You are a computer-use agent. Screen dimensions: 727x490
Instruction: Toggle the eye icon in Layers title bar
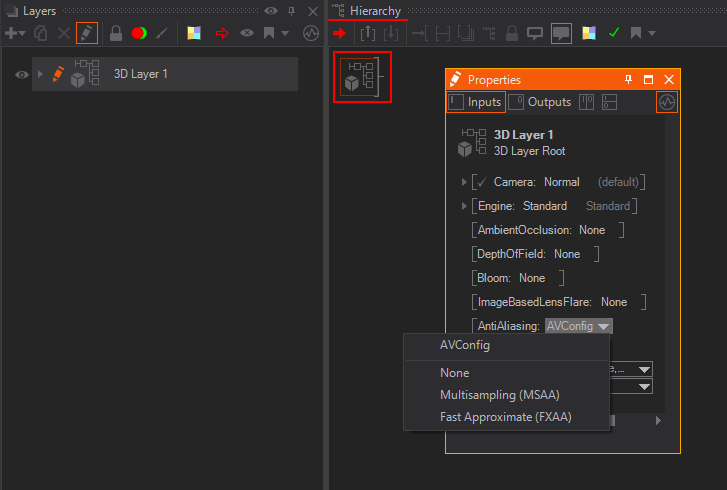point(271,11)
